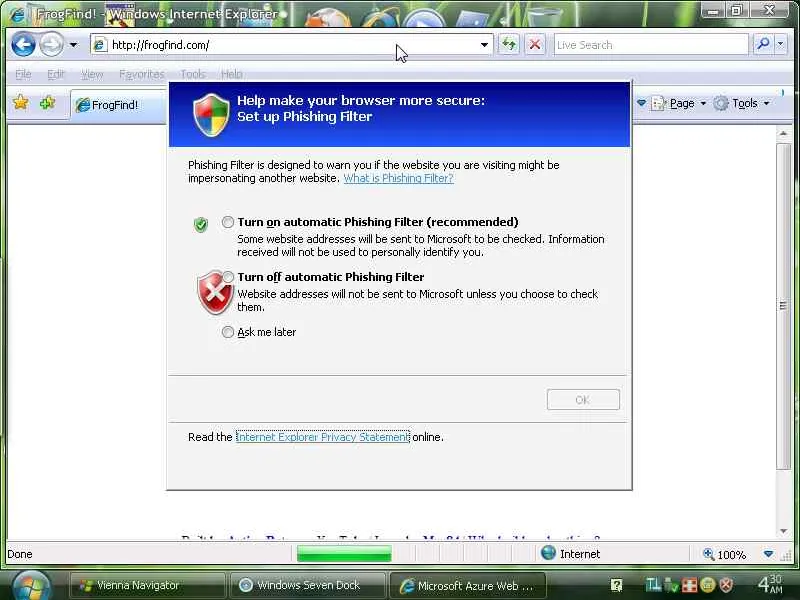
Task: Click the frogfind.com address bar
Action: [291, 45]
